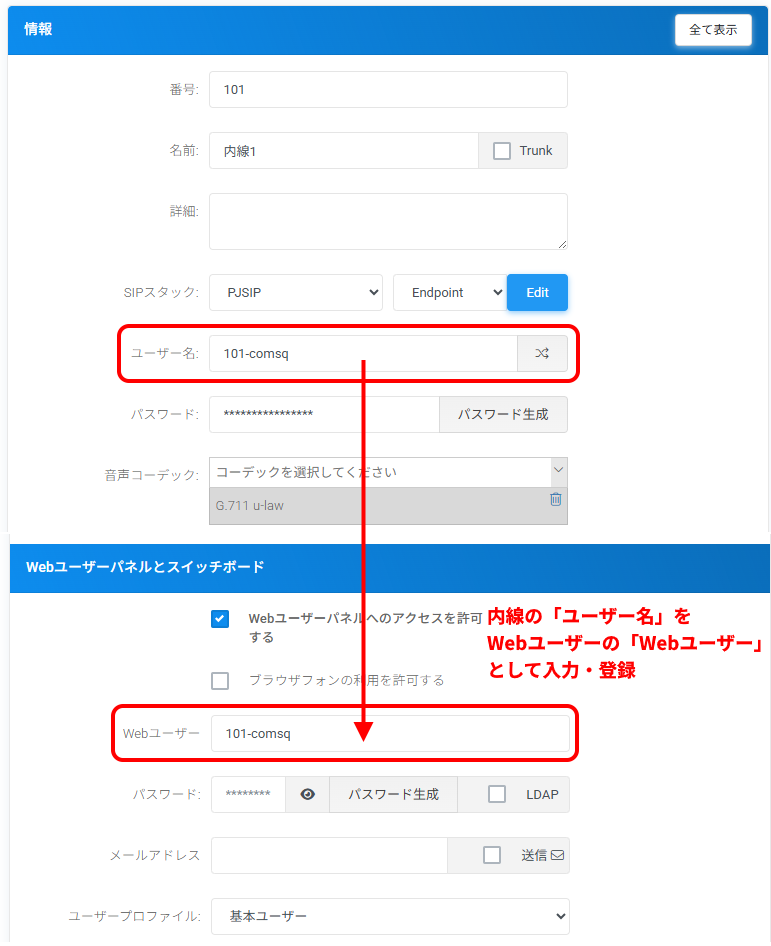Viewport: 771px width, 946px height.
Task: Tick the 送信 mail checkbox
Action: [x=492, y=856]
